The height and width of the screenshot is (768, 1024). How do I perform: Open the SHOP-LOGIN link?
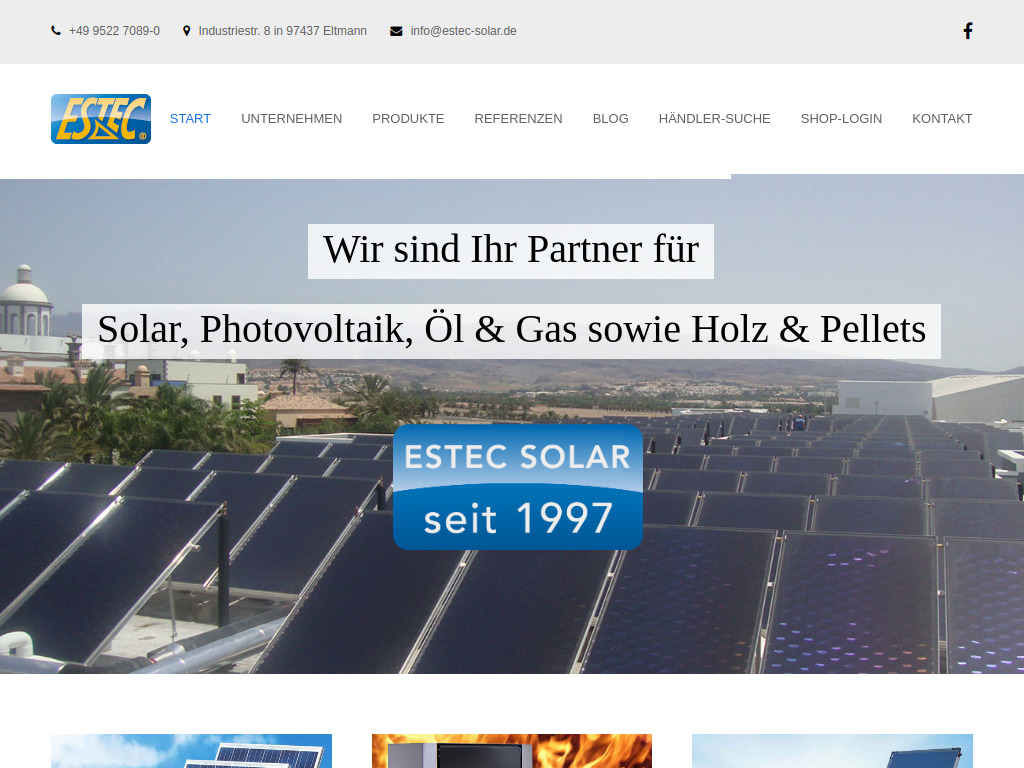tap(841, 118)
